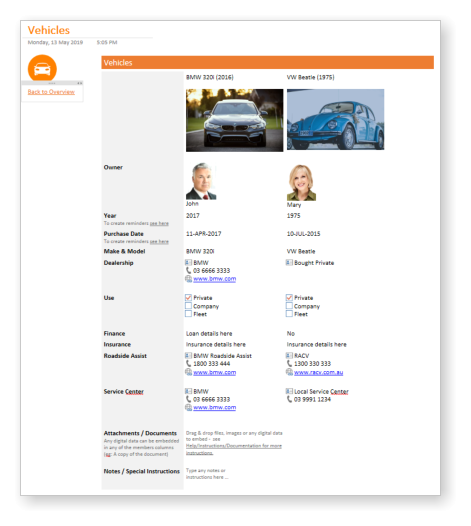This screenshot has height=526, width=471.
Task: Click phone icon in BMW Service Center row
Action: coord(189,399)
